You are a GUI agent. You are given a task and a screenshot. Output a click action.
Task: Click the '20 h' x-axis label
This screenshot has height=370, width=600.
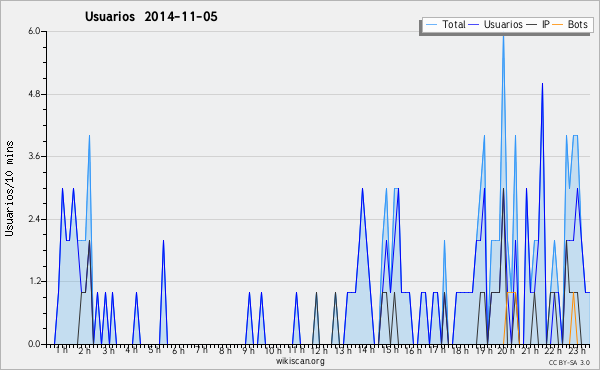pos(506,350)
